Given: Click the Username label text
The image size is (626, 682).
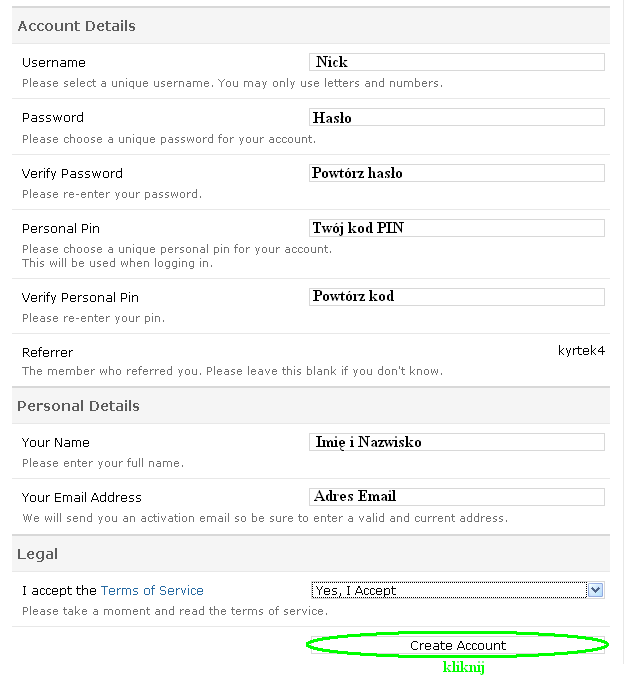Looking at the screenshot, I should pyautogui.click(x=54, y=63).
